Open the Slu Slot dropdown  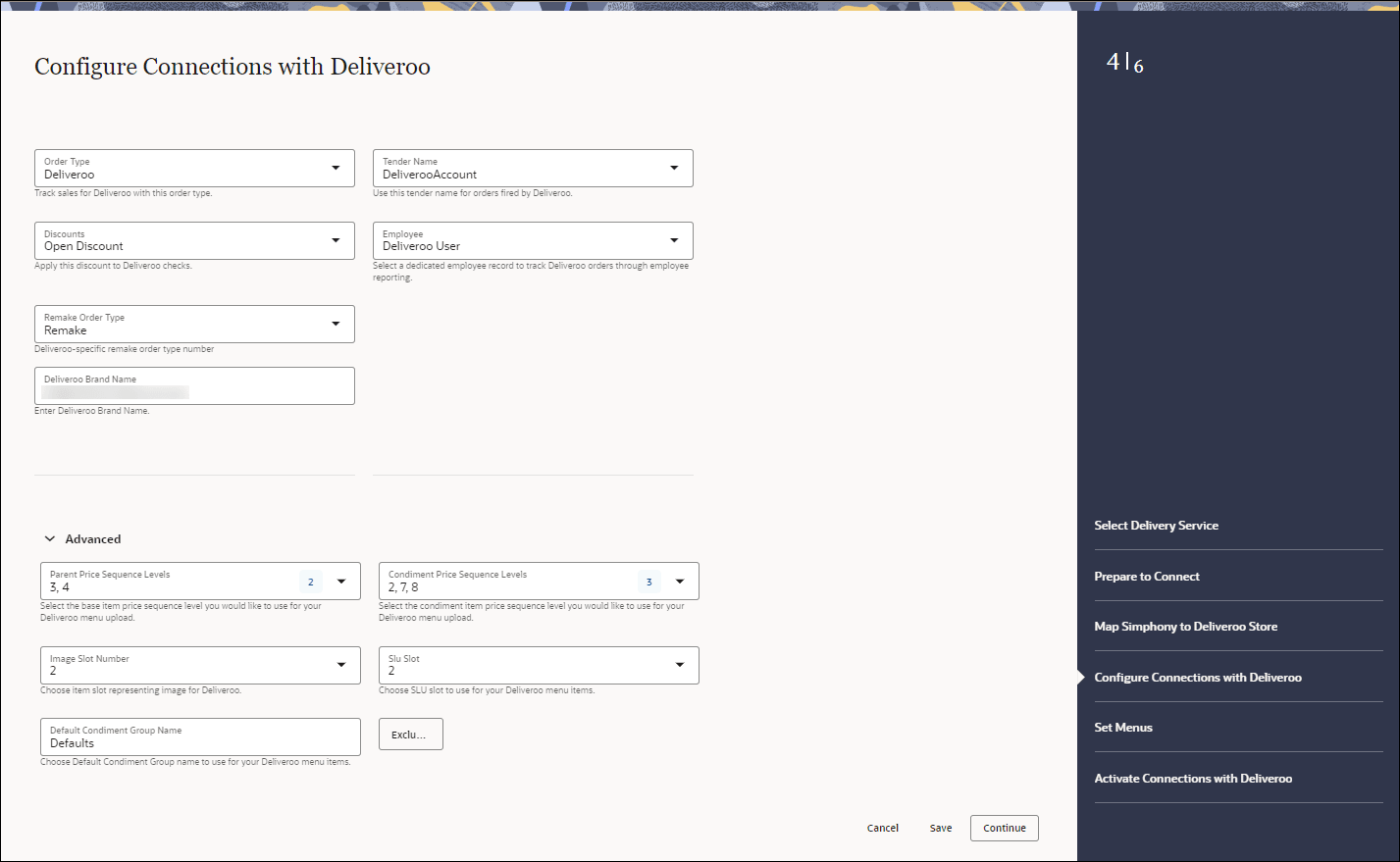[x=539, y=665]
